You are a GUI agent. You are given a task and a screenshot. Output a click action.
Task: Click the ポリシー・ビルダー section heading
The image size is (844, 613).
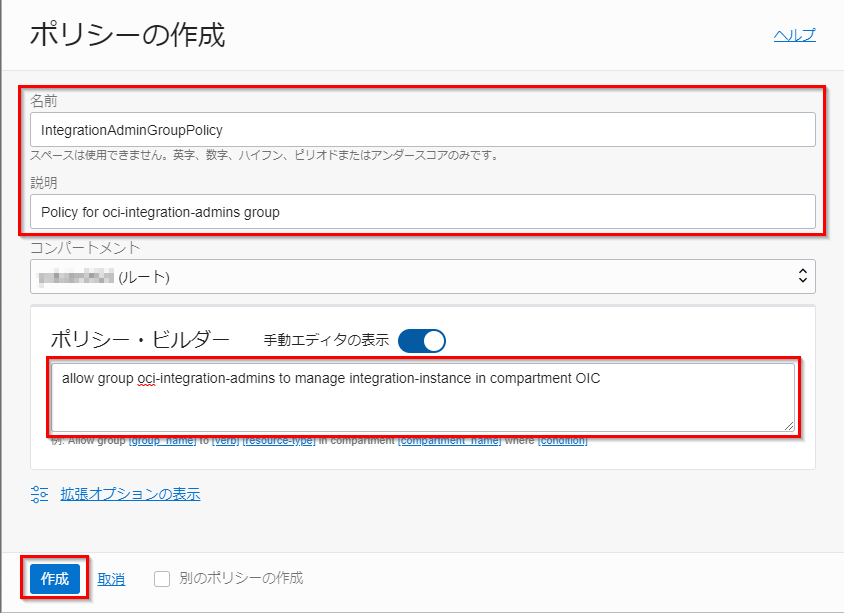(x=140, y=340)
